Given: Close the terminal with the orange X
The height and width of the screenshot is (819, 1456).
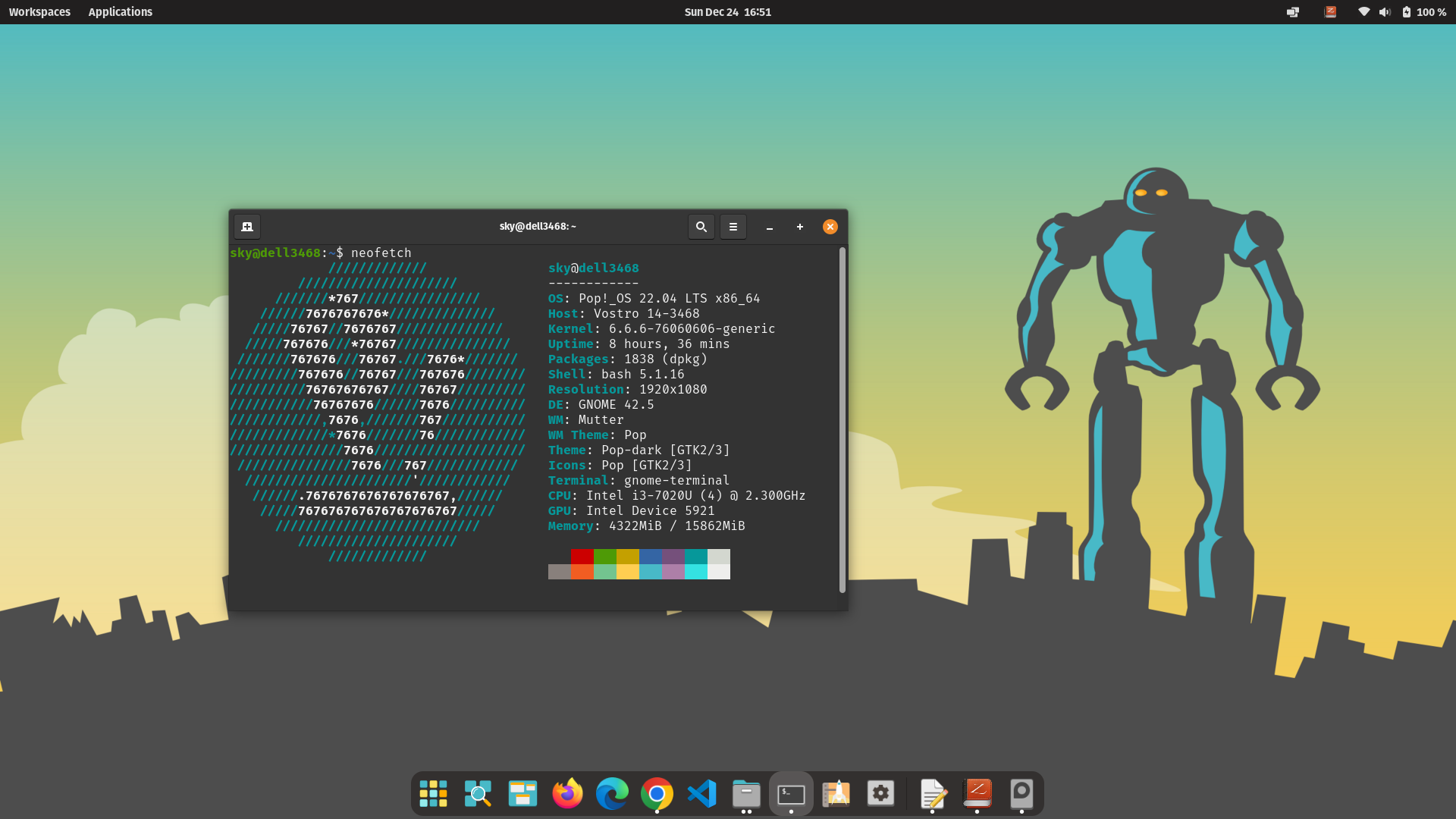Looking at the screenshot, I should 830,227.
